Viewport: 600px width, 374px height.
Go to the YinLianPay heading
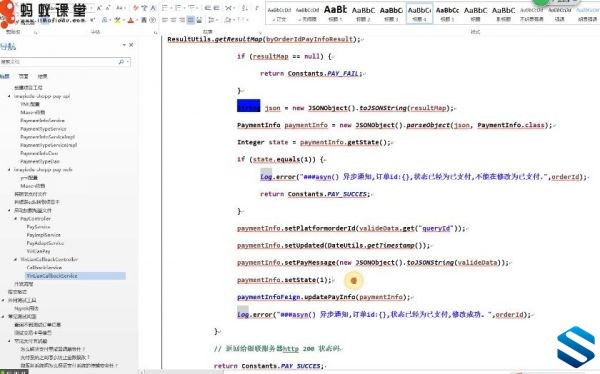click(38, 251)
